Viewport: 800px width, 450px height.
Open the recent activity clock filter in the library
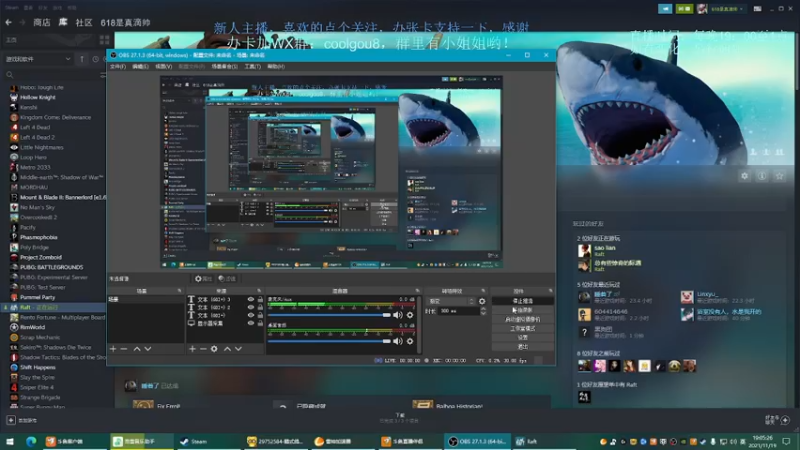coord(95,59)
